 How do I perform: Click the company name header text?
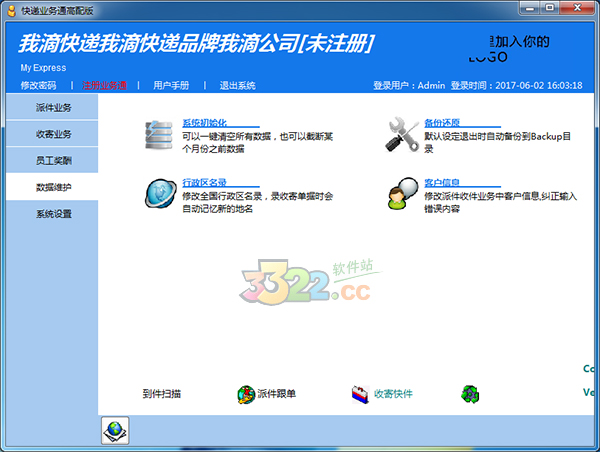pyautogui.click(x=196, y=43)
